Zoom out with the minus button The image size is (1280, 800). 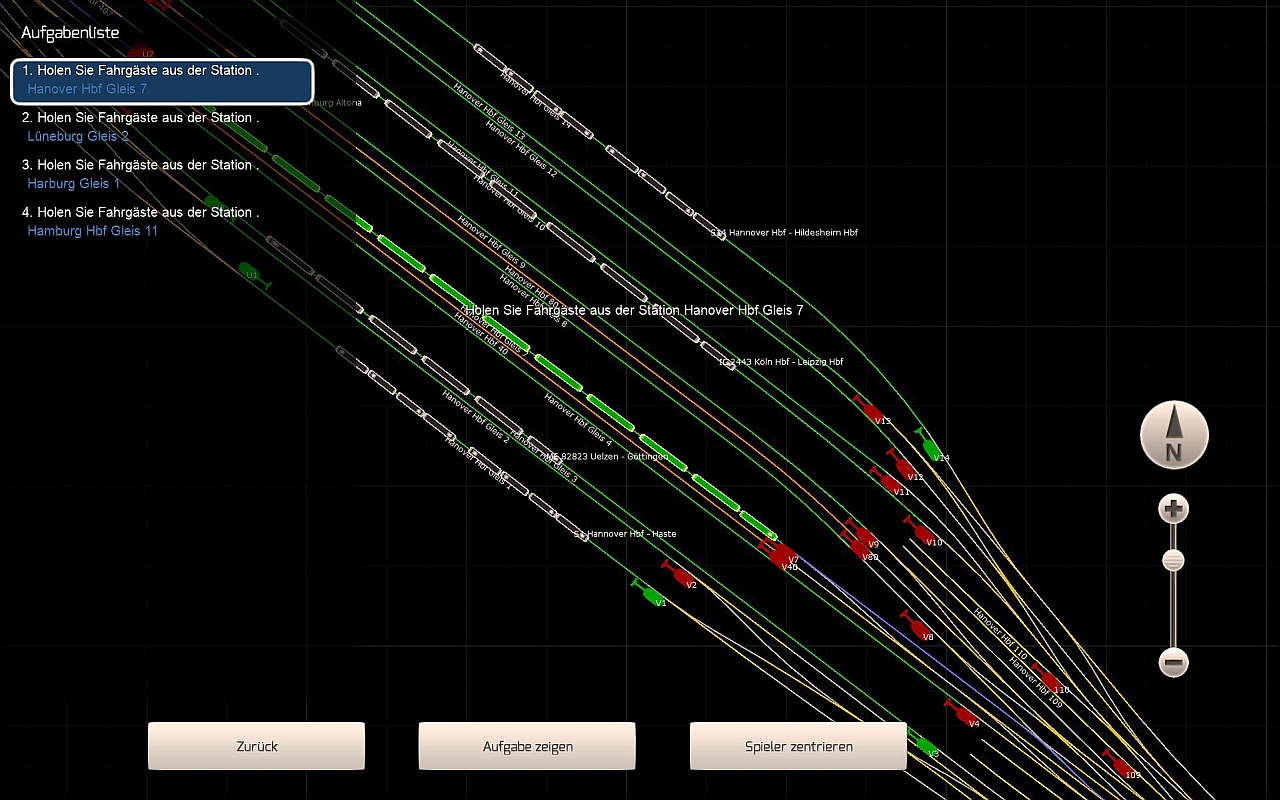click(x=1174, y=662)
